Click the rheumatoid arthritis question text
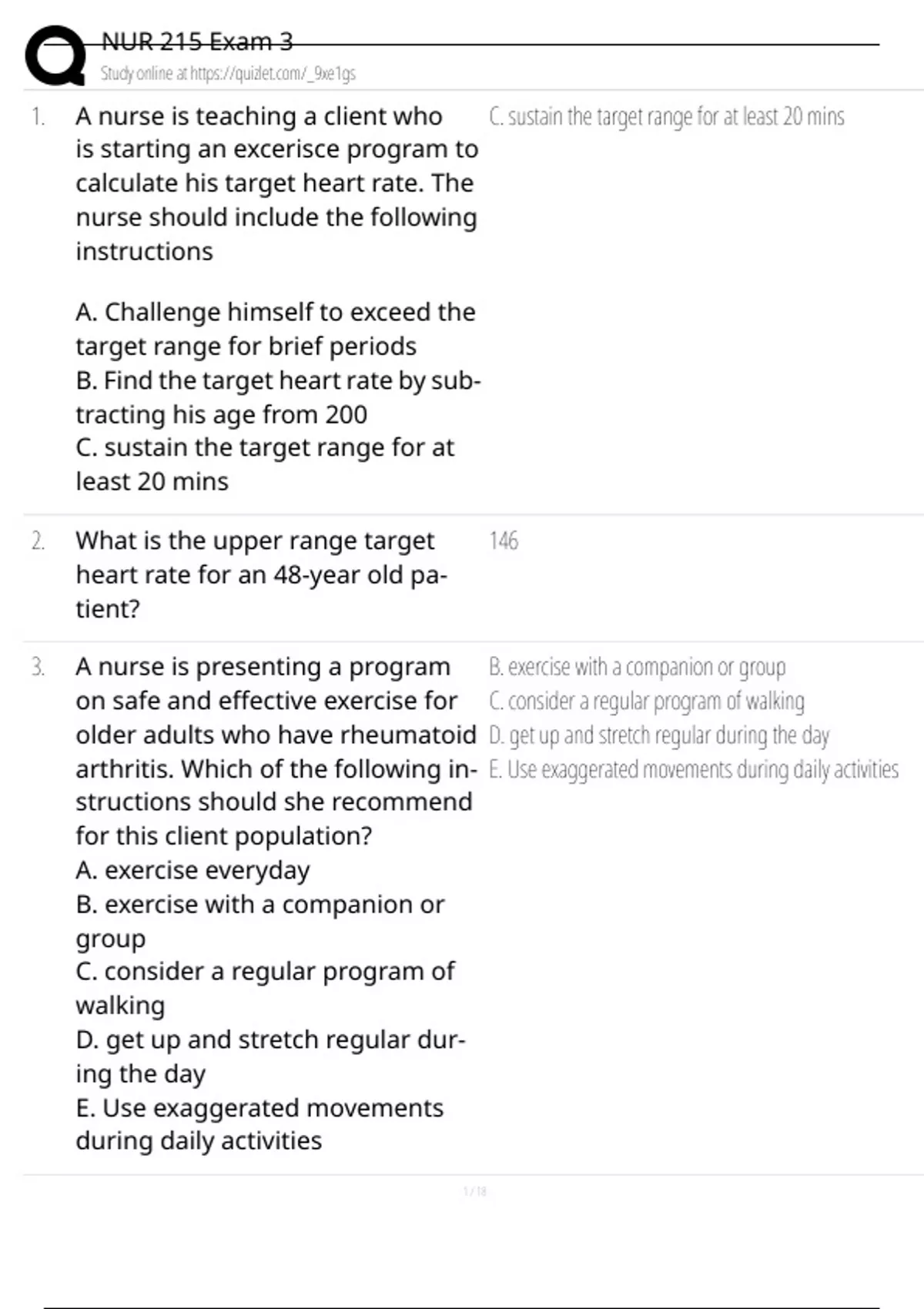Viewport: 924px width, 1309px height. coord(276,752)
